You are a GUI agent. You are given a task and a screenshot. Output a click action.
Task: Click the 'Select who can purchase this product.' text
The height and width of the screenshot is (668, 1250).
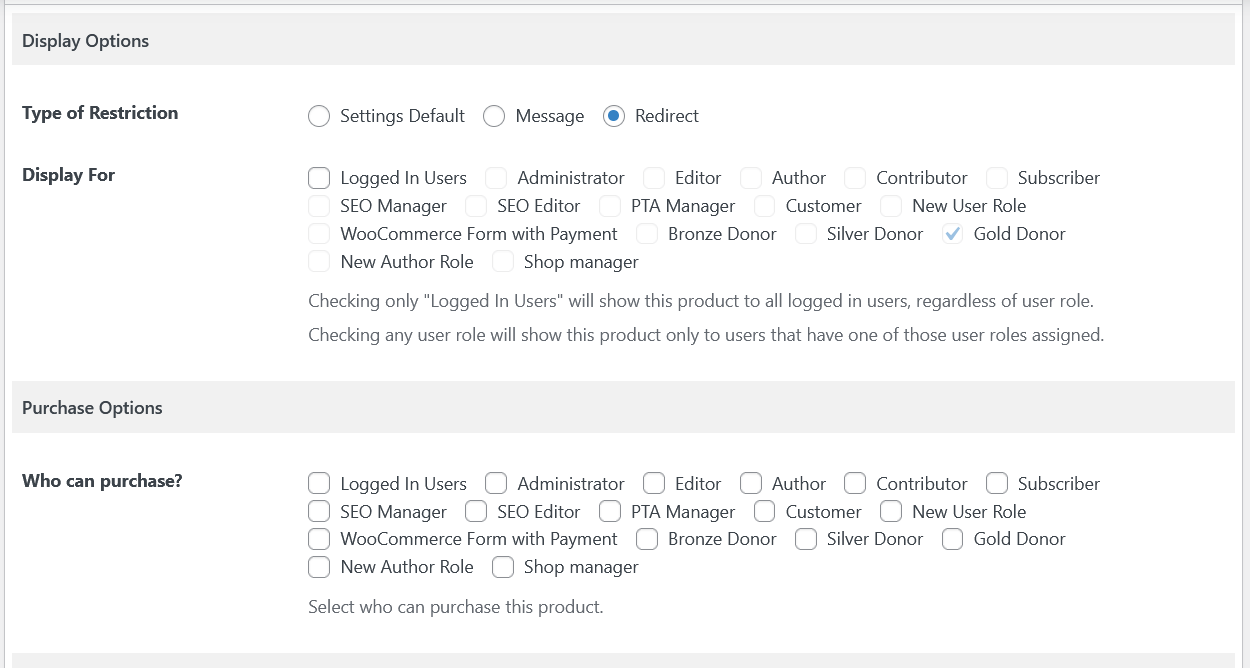pyautogui.click(x=455, y=606)
